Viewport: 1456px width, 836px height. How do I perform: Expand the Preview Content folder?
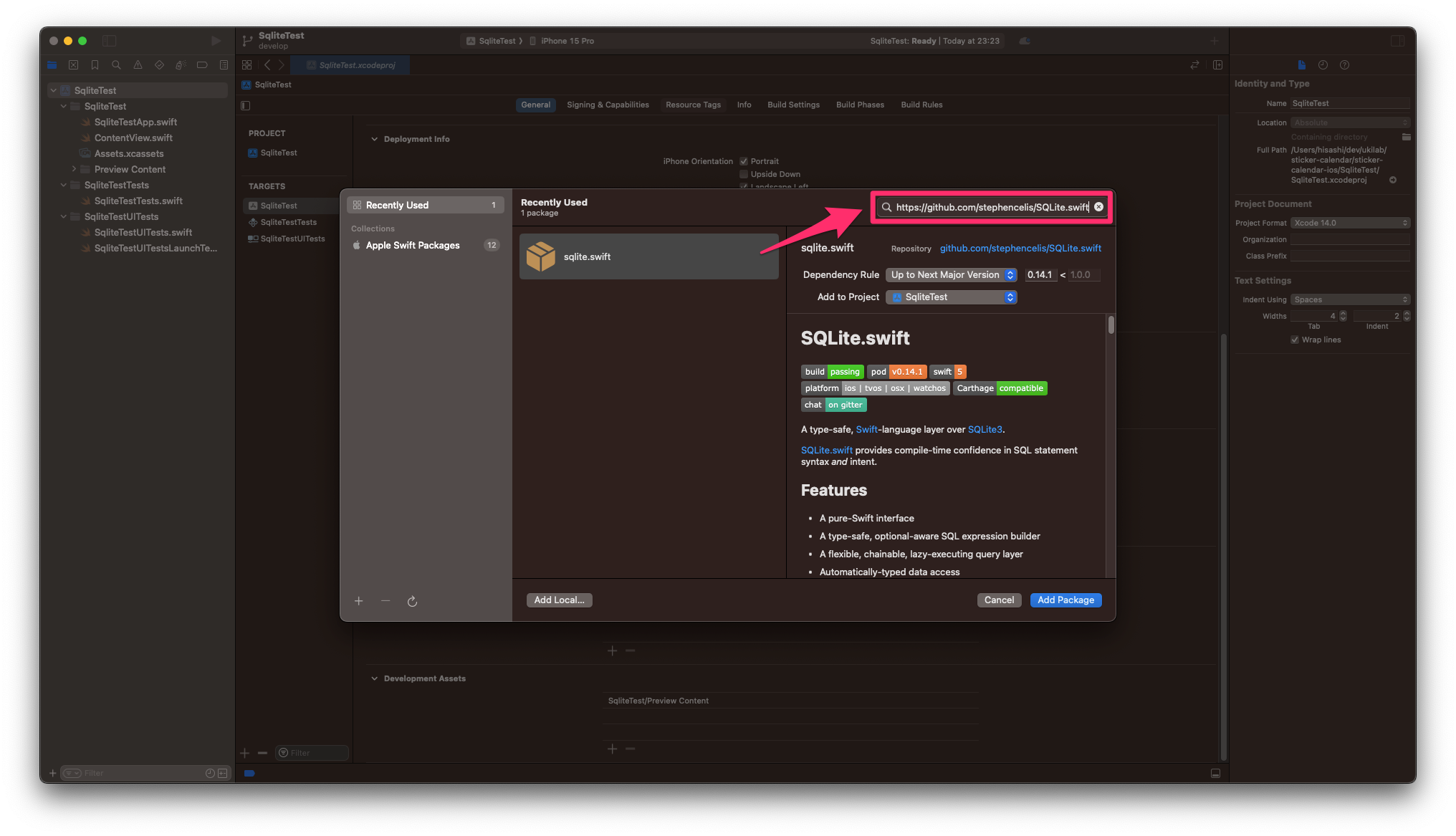(73, 169)
